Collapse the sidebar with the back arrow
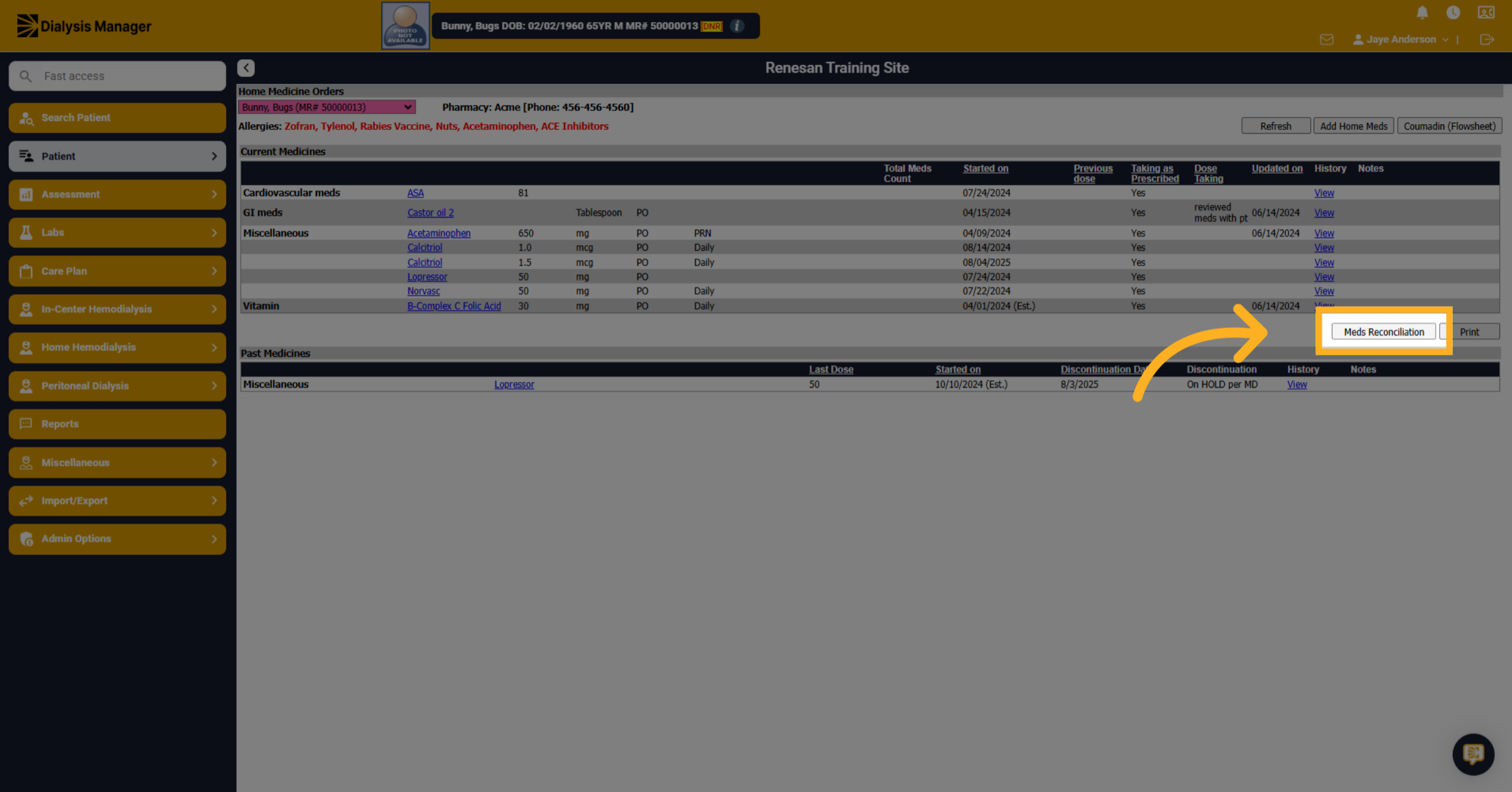The width and height of the screenshot is (1512, 792). [x=246, y=68]
